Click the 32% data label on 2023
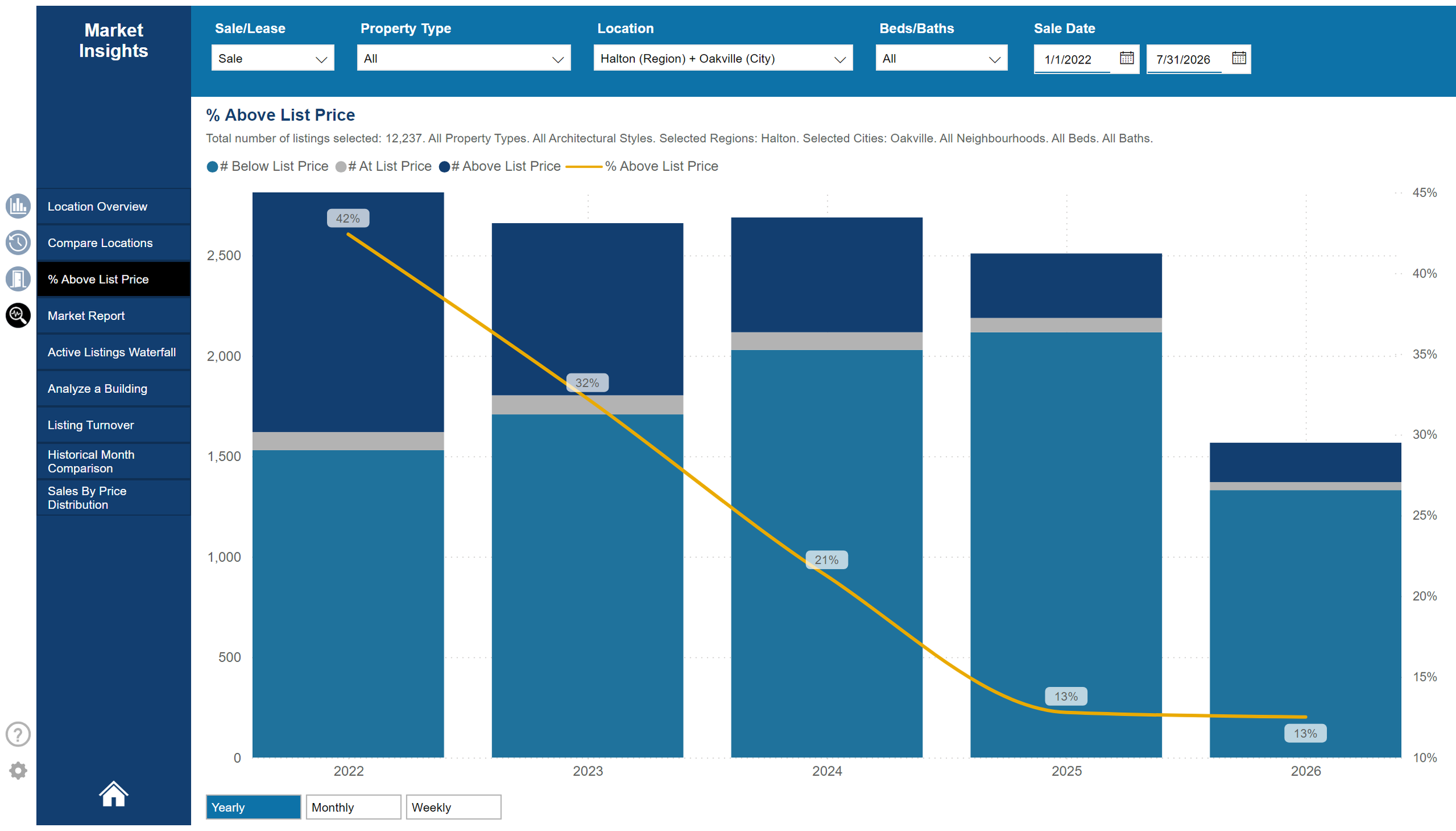This screenshot has height=831, width=1456. [587, 383]
